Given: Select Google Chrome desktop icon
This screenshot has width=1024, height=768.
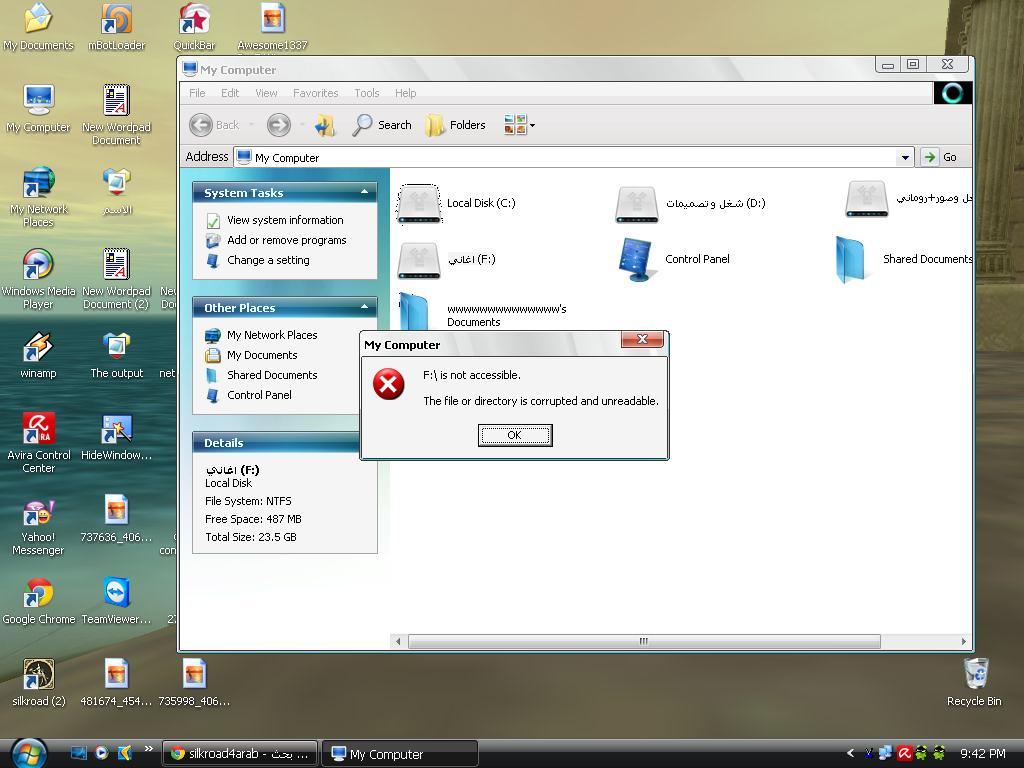Looking at the screenshot, I should tap(38, 601).
